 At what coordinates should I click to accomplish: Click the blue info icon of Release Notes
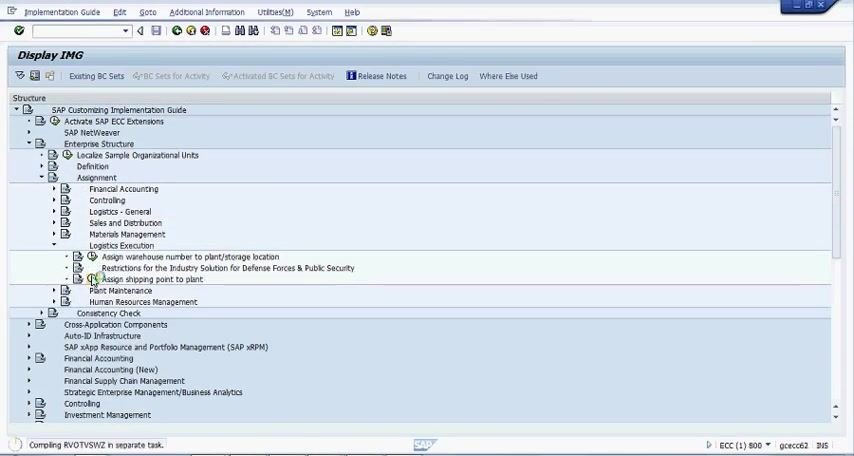click(351, 76)
